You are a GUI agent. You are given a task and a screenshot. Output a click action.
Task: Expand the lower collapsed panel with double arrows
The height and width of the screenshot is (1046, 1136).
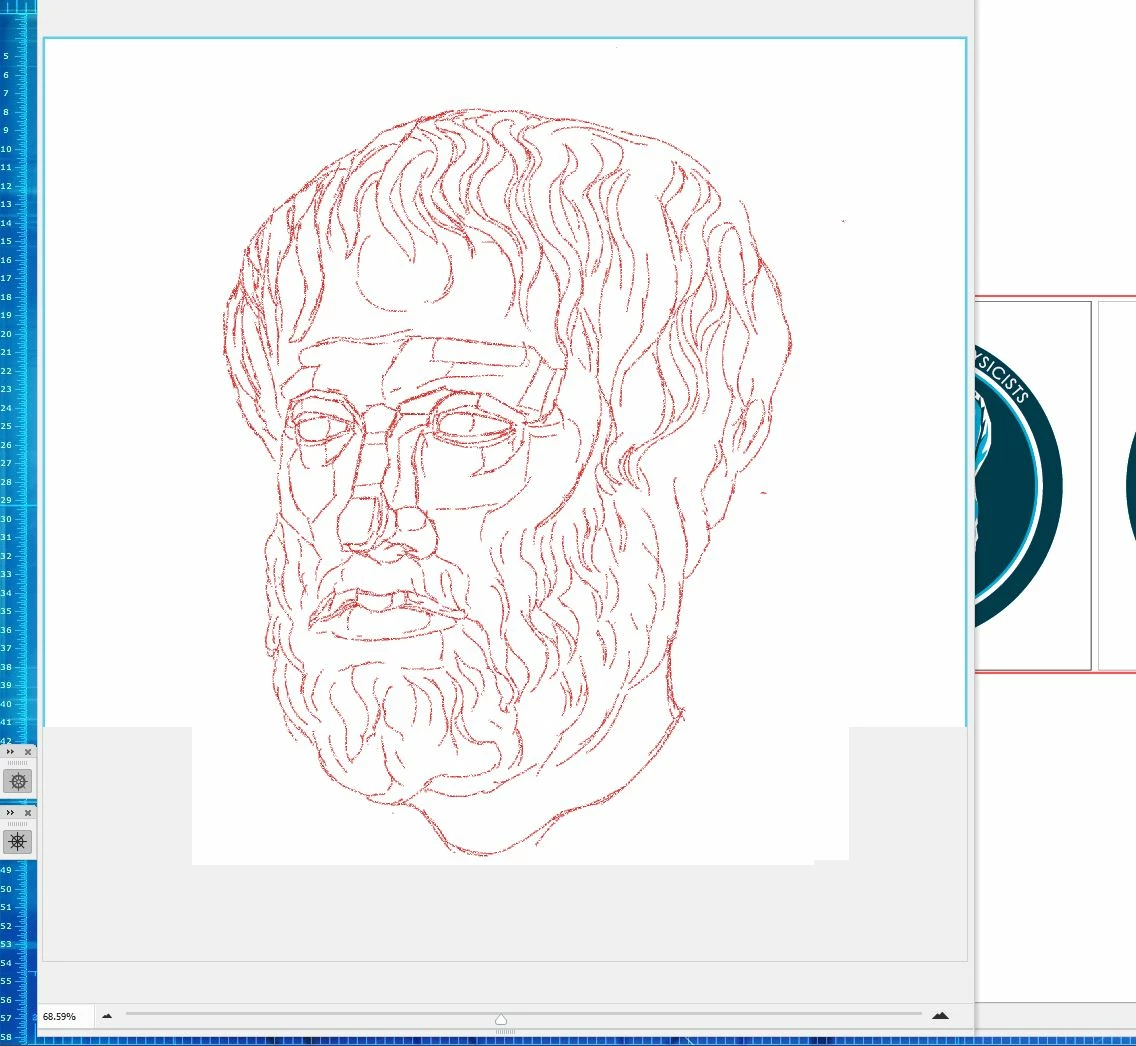point(10,813)
